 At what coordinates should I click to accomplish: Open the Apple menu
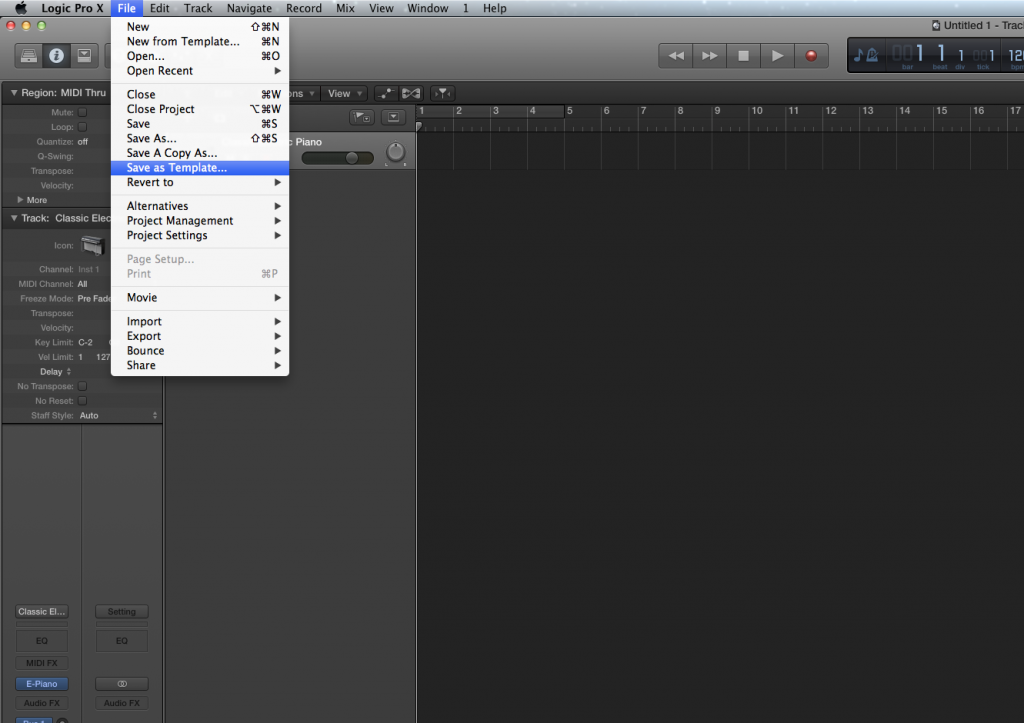tap(21, 8)
